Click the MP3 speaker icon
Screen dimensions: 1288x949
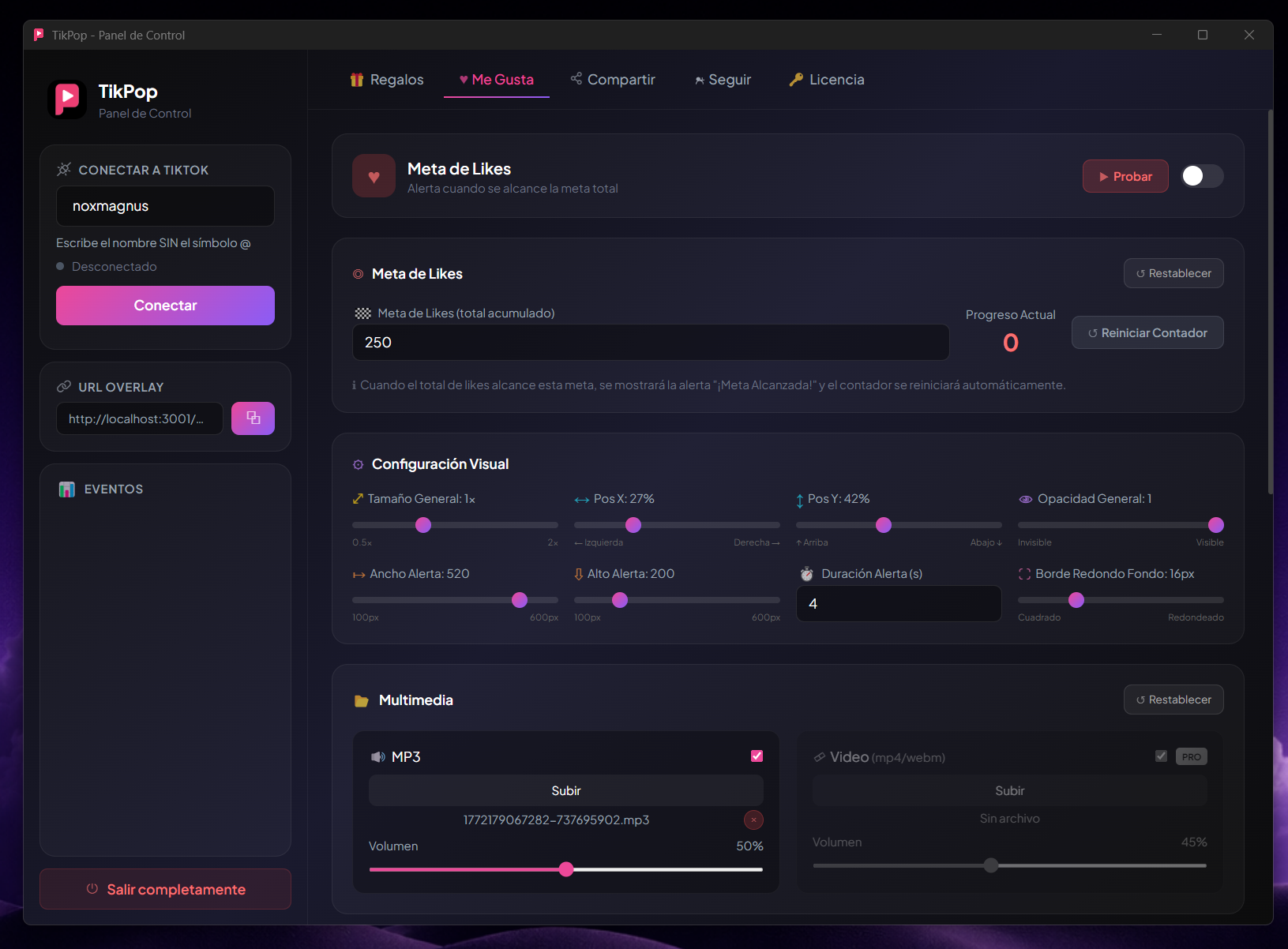(x=378, y=757)
